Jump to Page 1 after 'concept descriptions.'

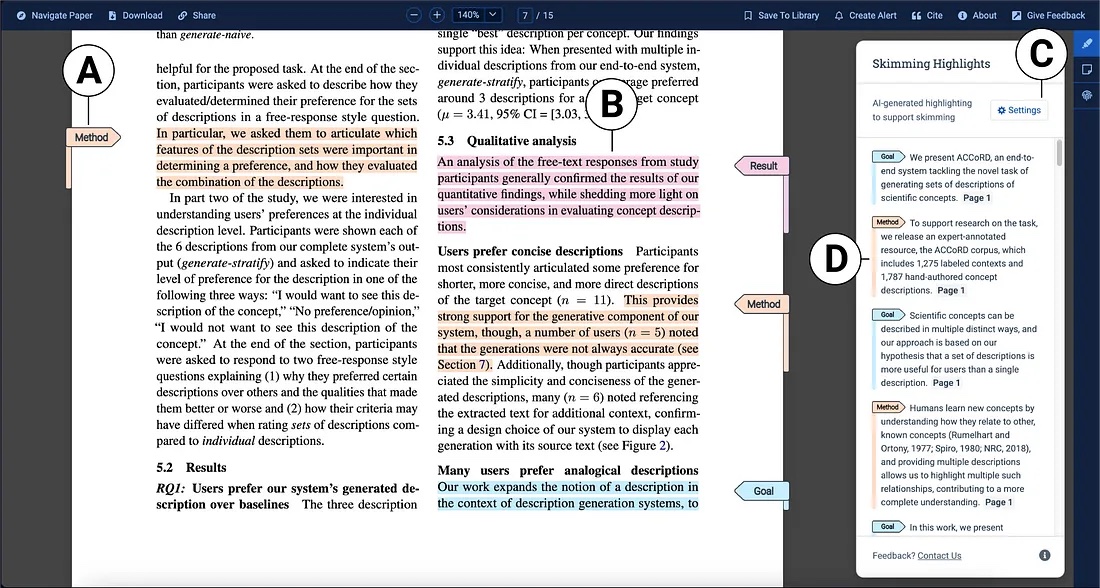click(x=951, y=290)
